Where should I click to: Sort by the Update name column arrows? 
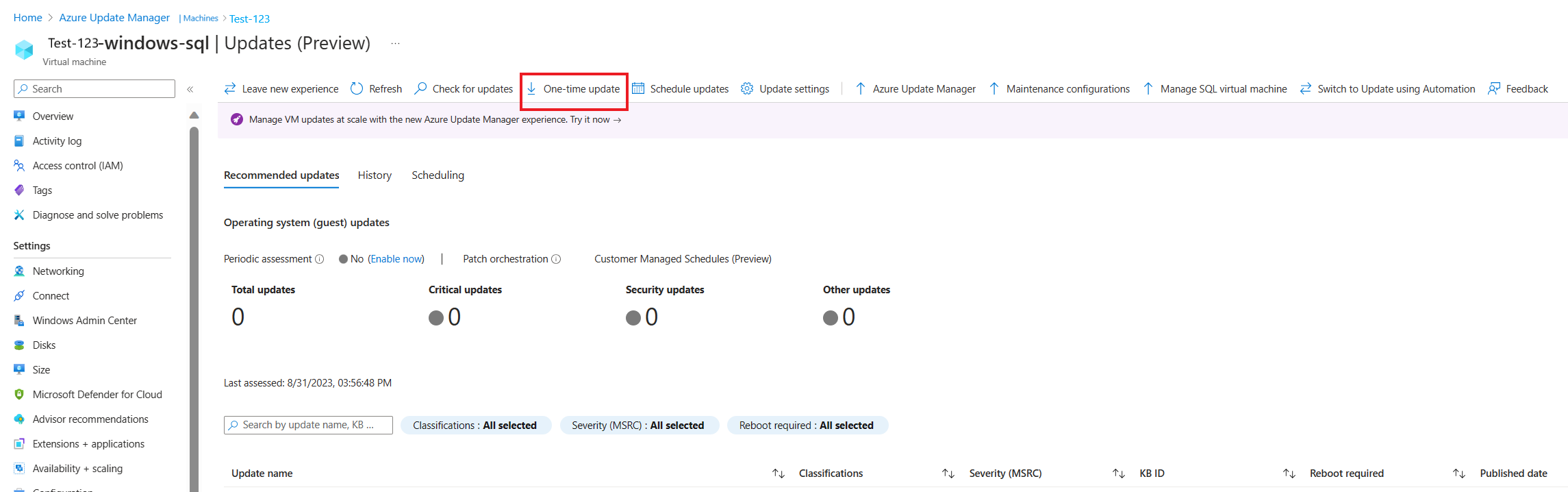tap(779, 473)
